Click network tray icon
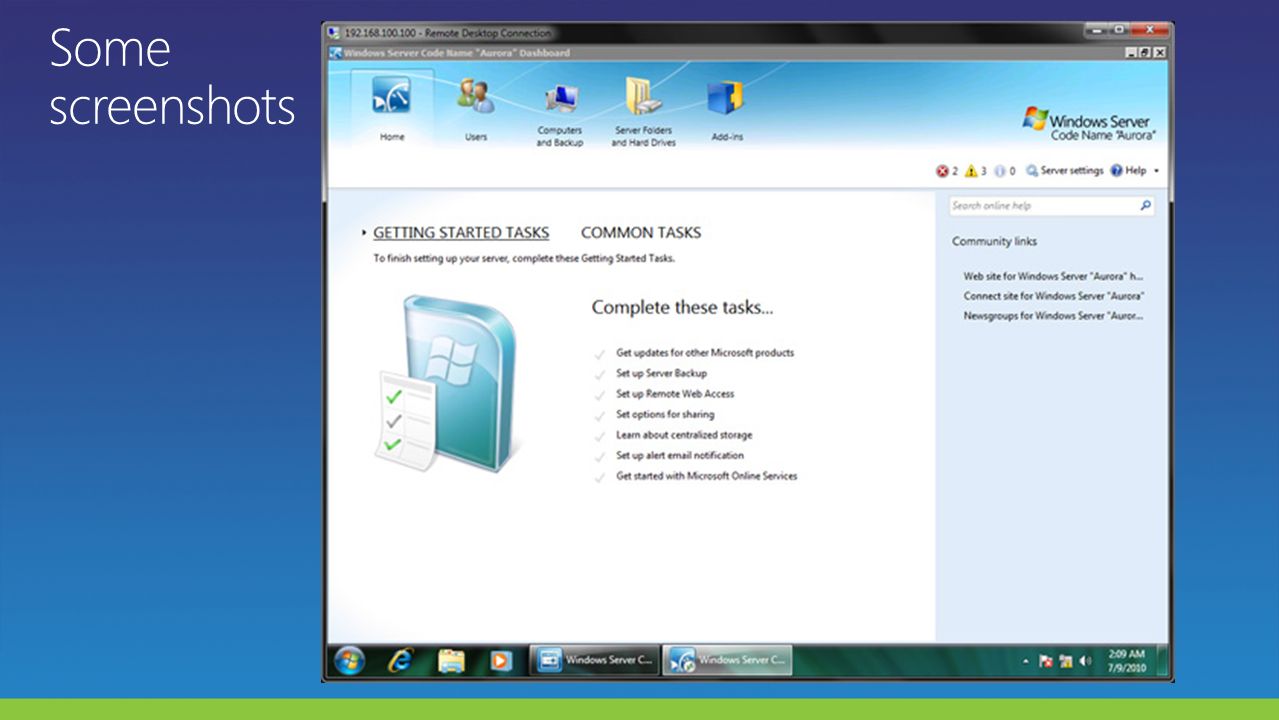The image size is (1279, 720). click(x=1065, y=662)
